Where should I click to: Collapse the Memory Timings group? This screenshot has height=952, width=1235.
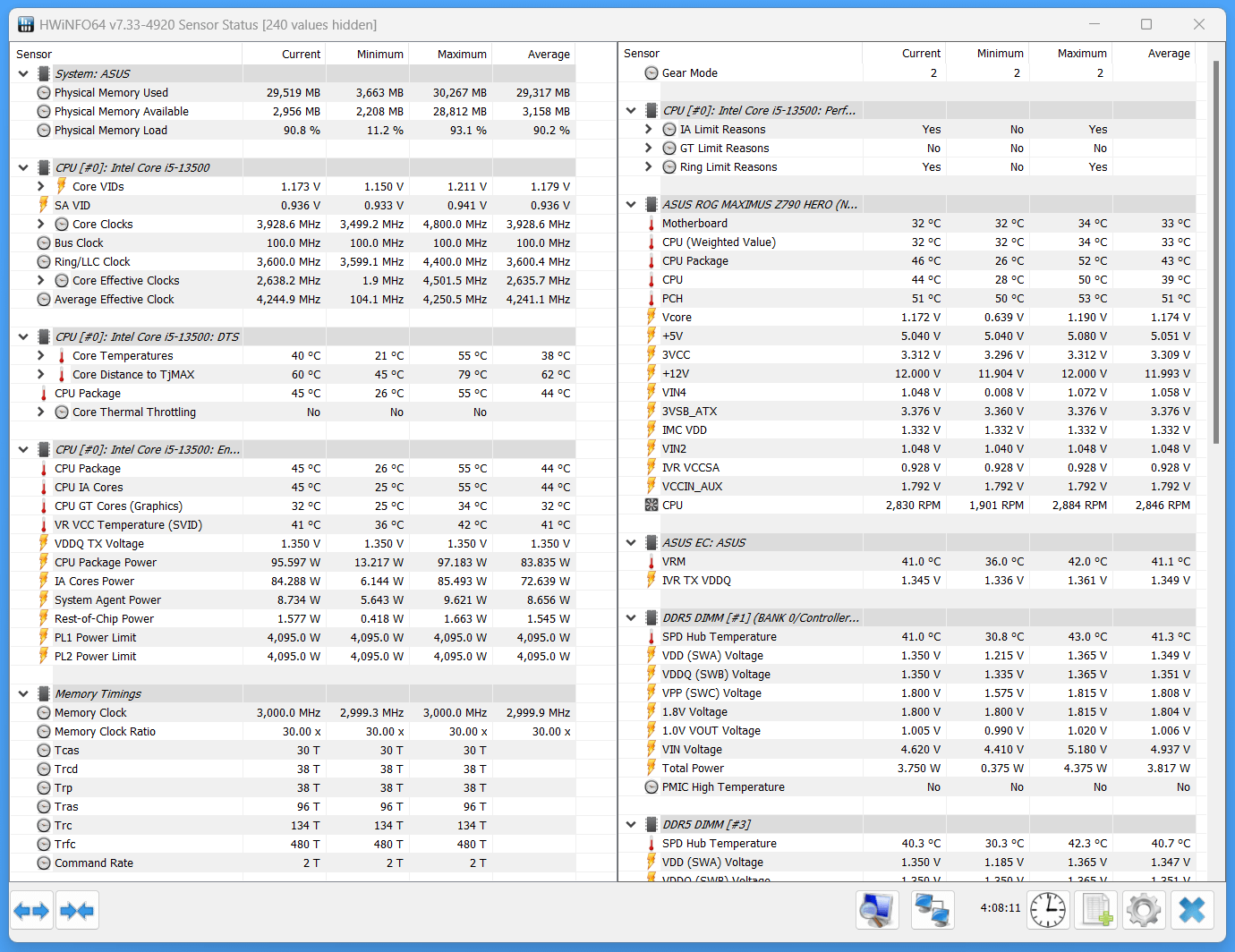coord(23,693)
